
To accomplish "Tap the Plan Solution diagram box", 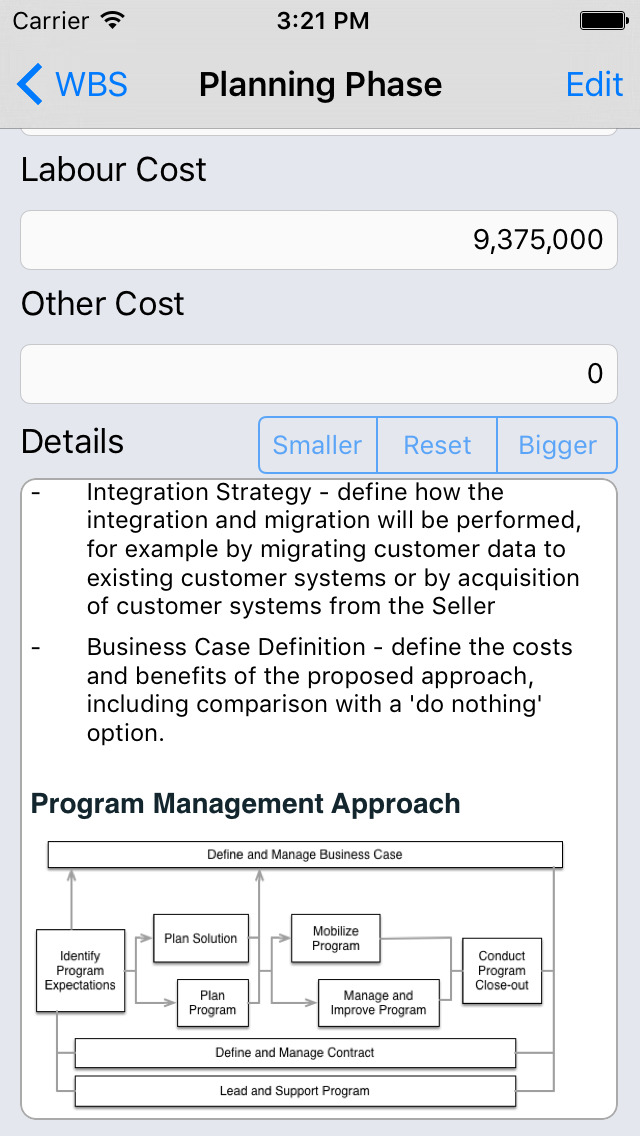I will pyautogui.click(x=201, y=938).
